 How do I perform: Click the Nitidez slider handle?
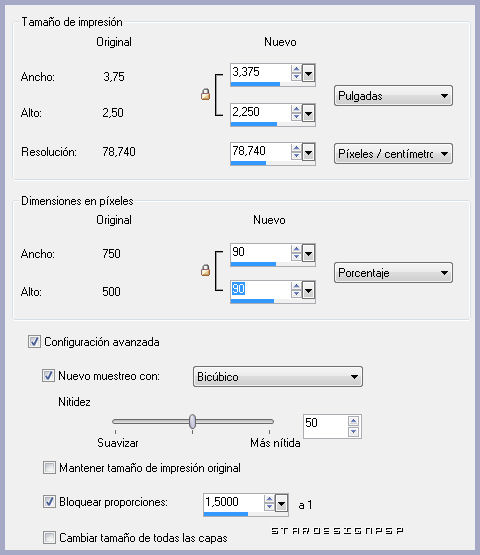coord(192,422)
